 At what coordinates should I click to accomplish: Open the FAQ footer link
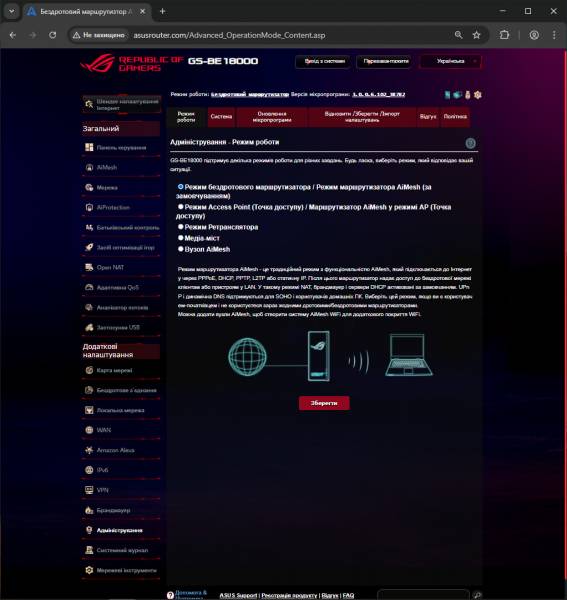(x=348, y=595)
